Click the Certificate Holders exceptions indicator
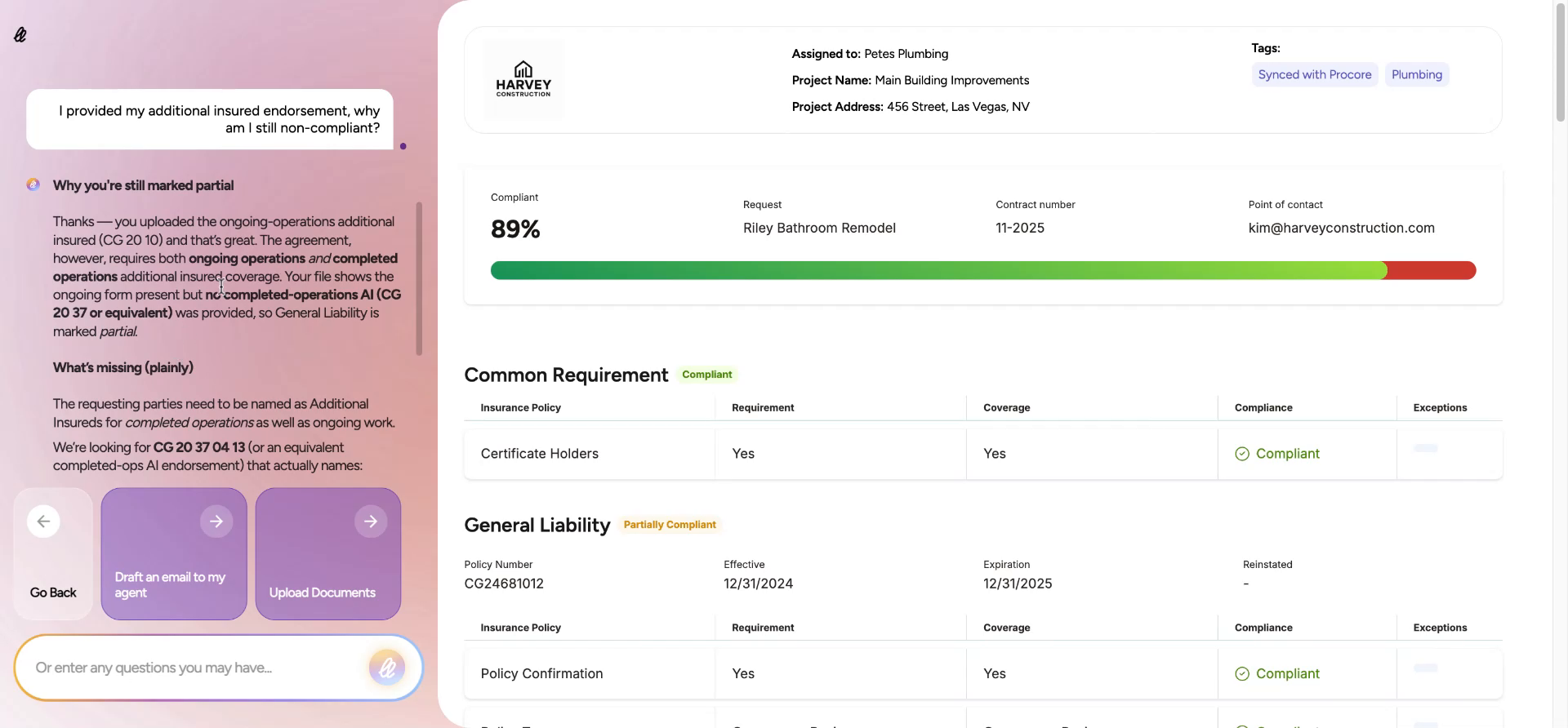The width and height of the screenshot is (1568, 728). [1425, 449]
